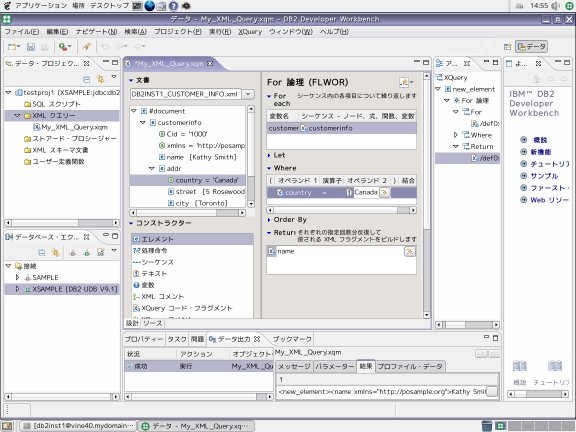Open the Web リソー link in welcome panel
Viewport: 576px width, 432px height.
point(550,200)
